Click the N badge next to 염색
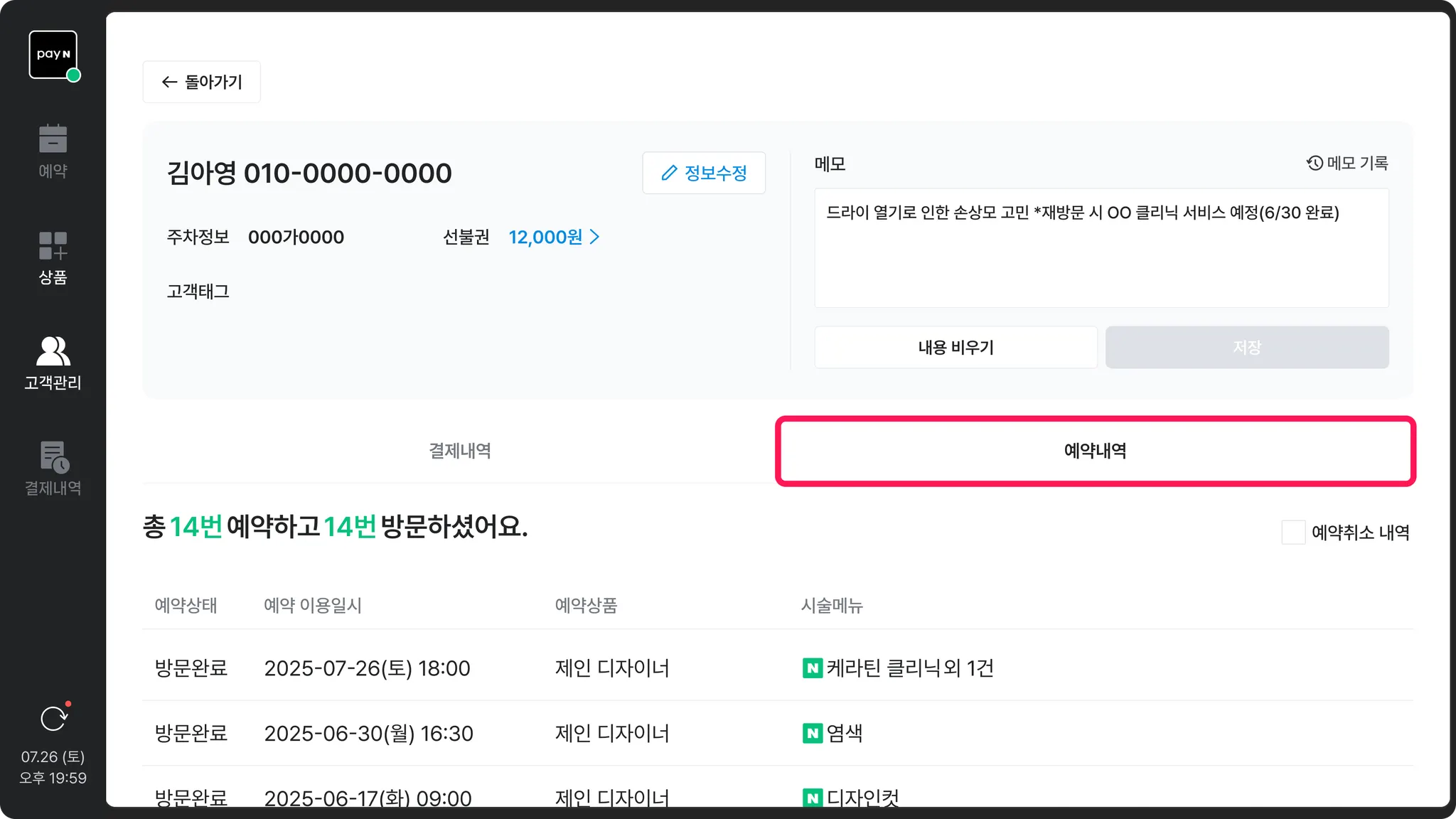Image resolution: width=1456 pixels, height=819 pixels. click(x=812, y=733)
